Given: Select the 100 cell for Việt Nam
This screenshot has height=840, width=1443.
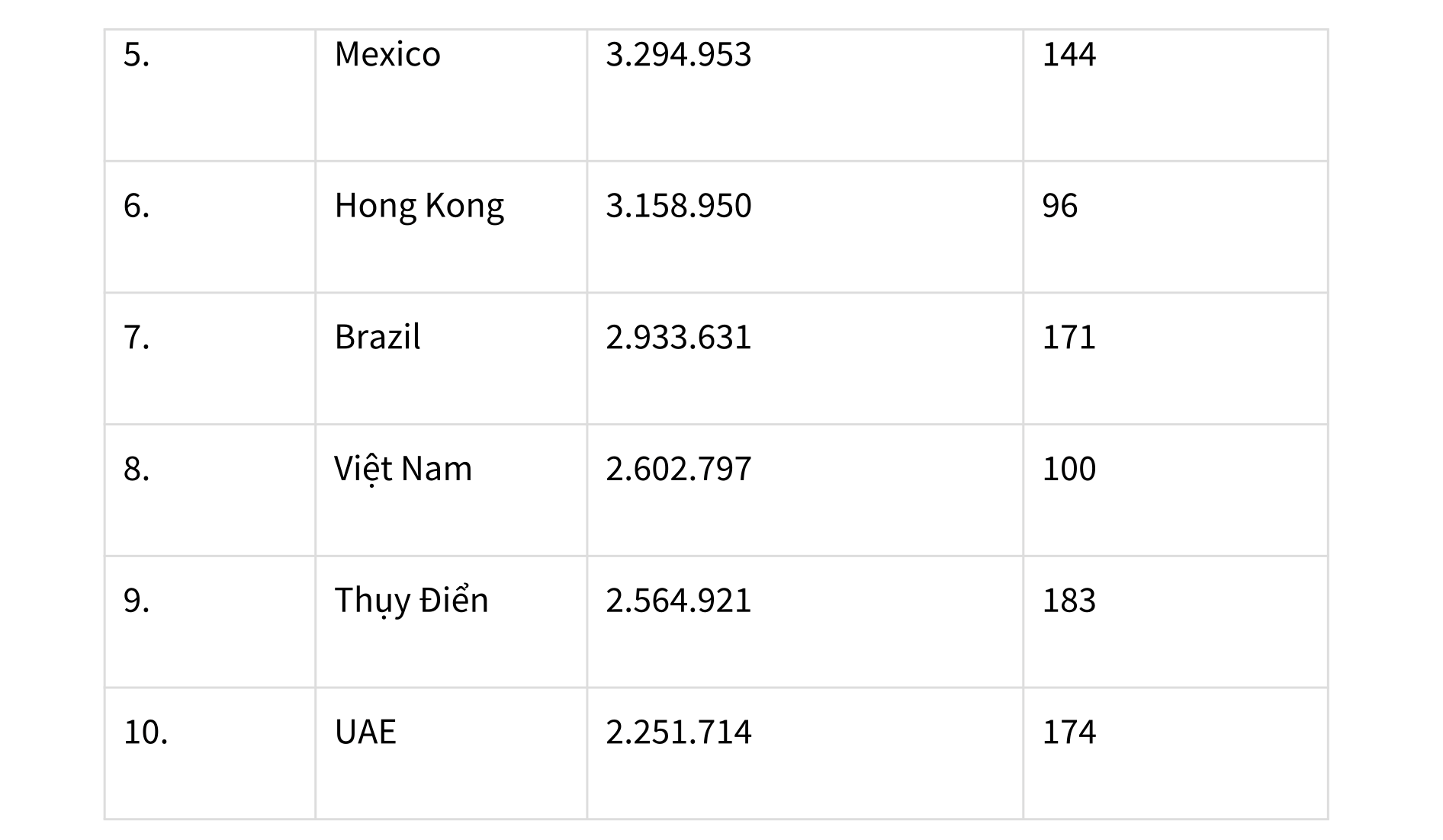Looking at the screenshot, I should [x=1069, y=469].
